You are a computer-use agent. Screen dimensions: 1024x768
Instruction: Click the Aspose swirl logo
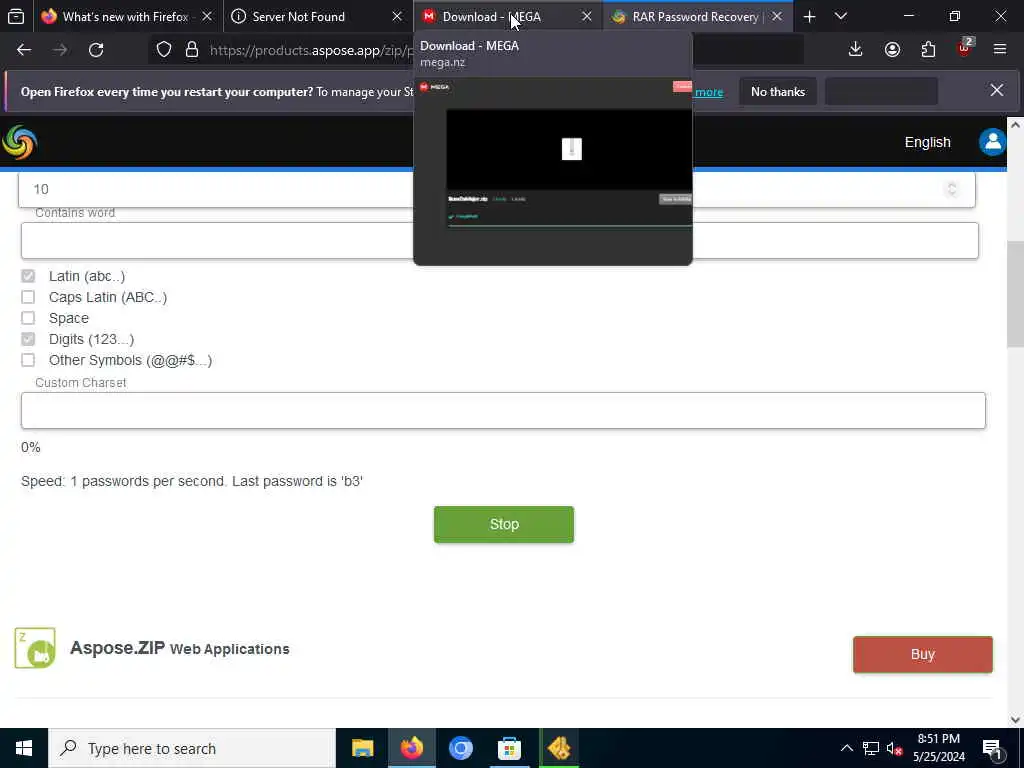tap(20, 142)
